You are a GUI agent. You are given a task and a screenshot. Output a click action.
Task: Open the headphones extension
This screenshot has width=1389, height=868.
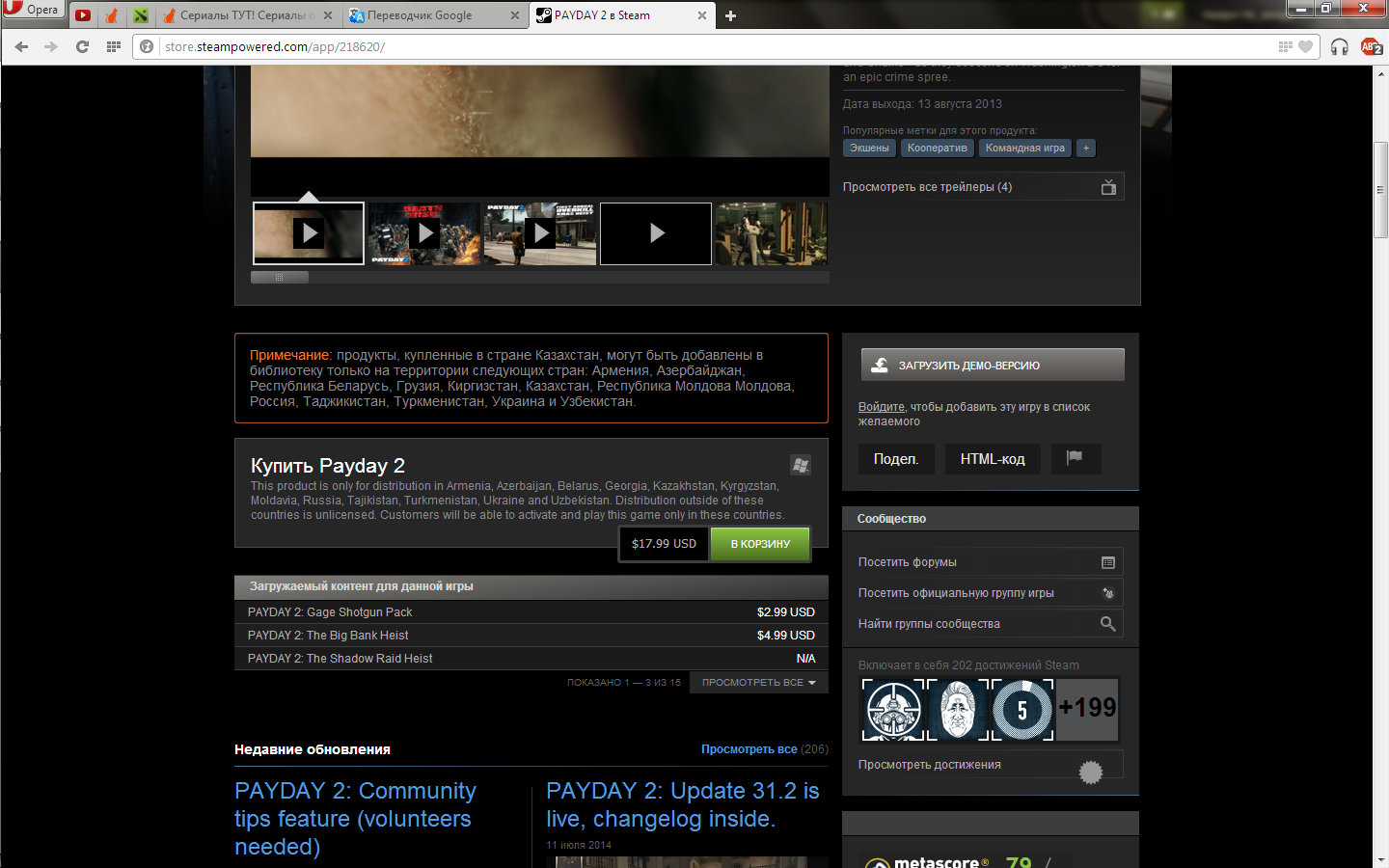[1339, 46]
